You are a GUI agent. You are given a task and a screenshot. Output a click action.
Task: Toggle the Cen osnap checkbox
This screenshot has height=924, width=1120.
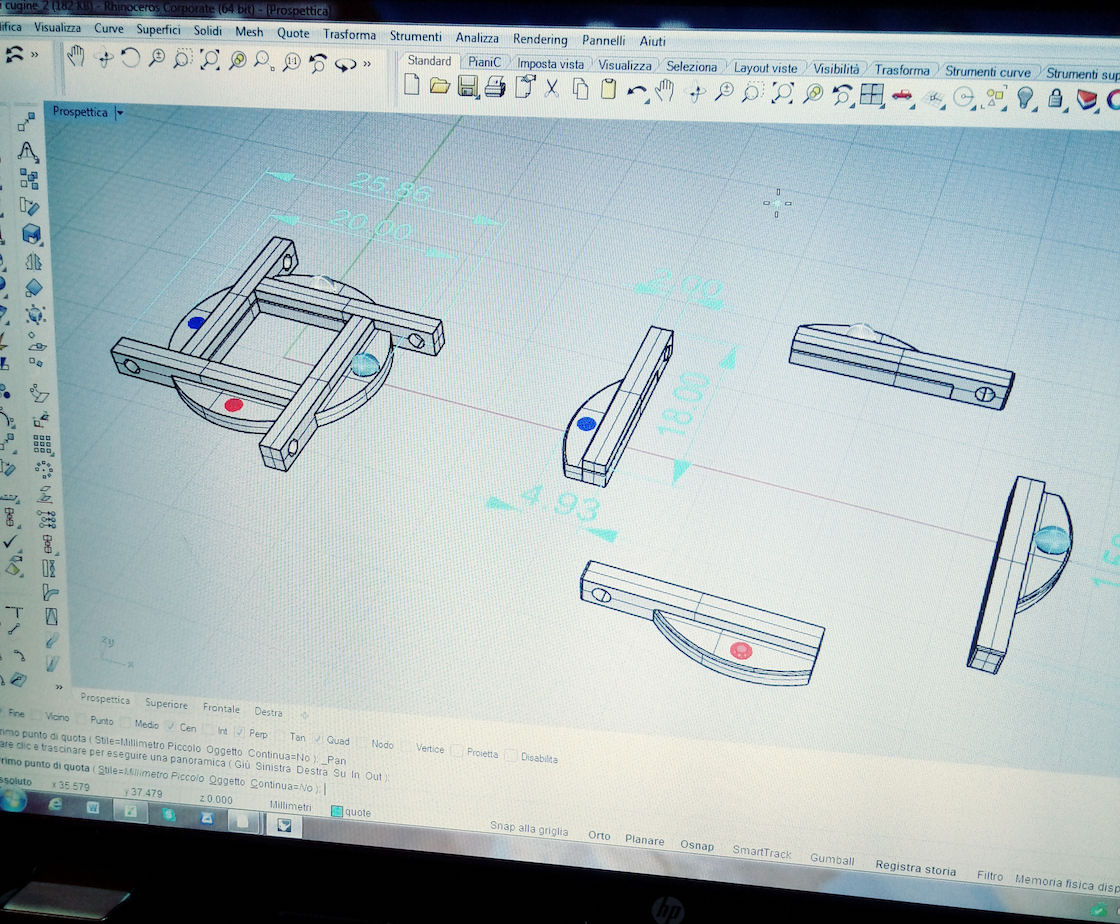170,726
